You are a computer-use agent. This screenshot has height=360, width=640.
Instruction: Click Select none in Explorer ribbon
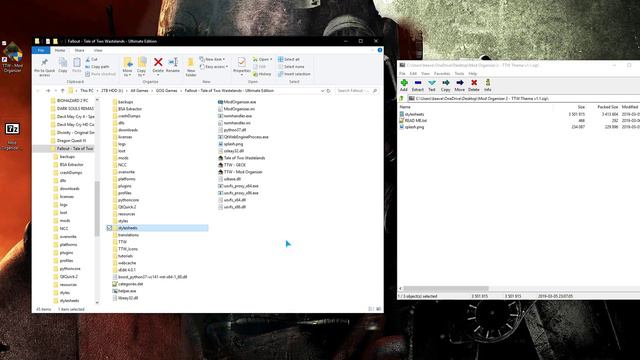point(291,67)
